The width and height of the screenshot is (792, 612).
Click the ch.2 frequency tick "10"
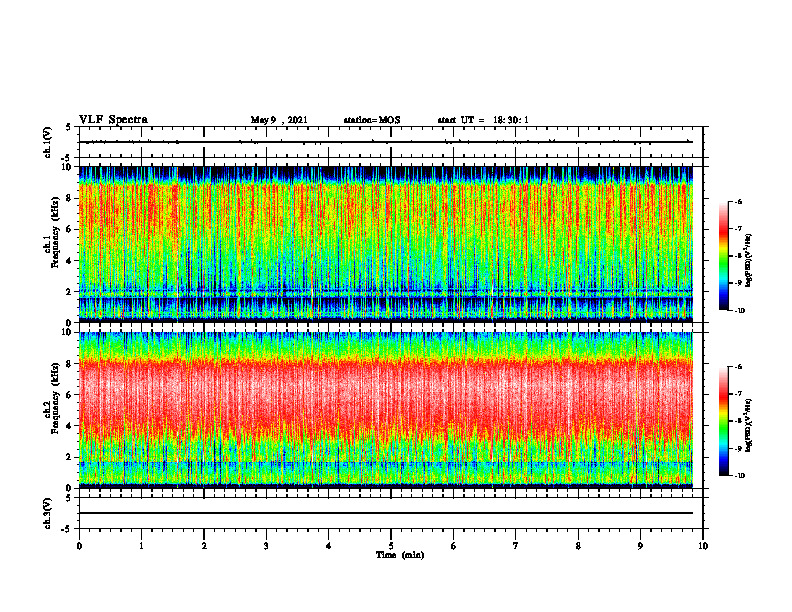pyautogui.click(x=66, y=332)
